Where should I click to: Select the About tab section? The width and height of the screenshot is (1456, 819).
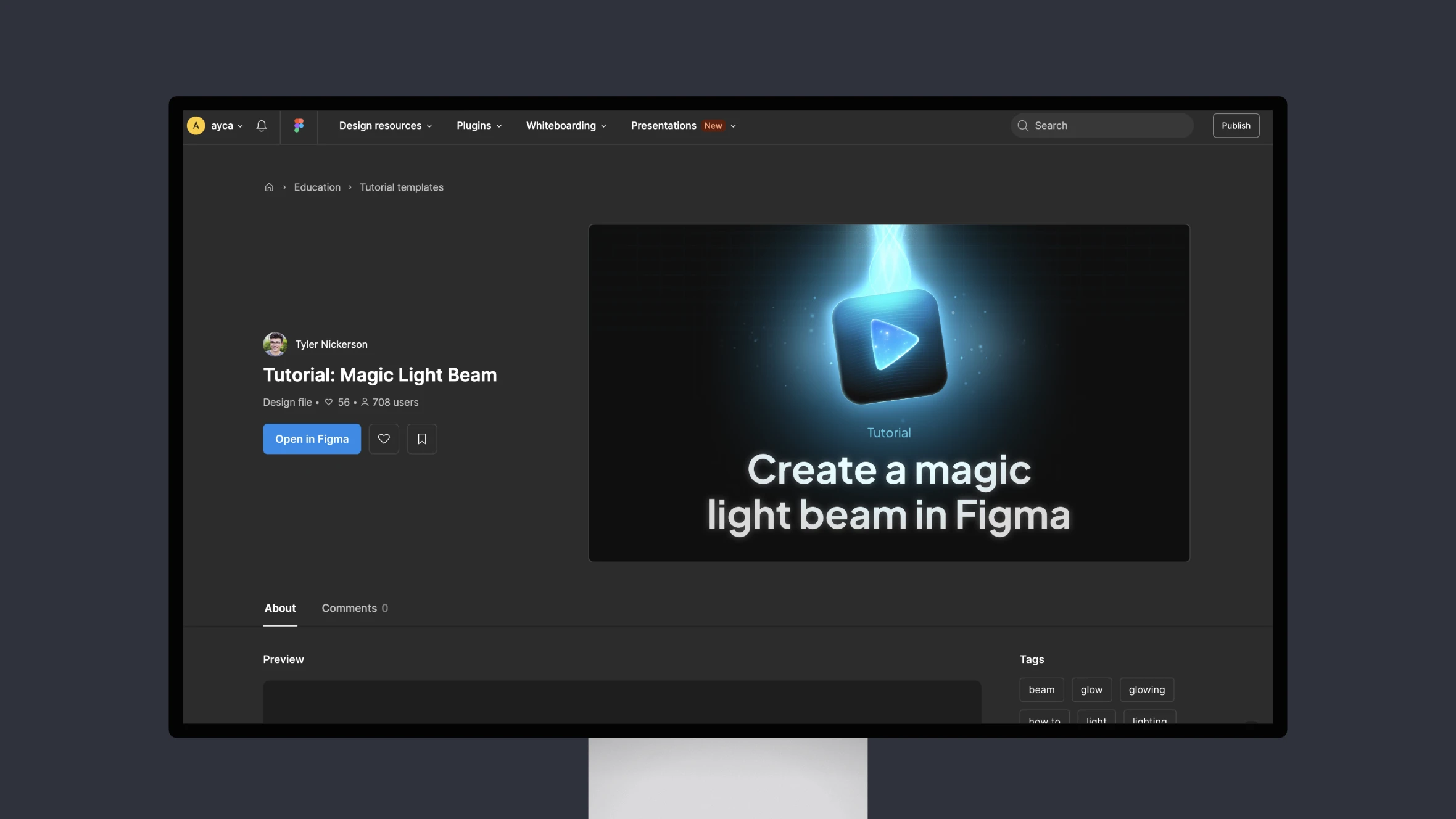pos(279,608)
